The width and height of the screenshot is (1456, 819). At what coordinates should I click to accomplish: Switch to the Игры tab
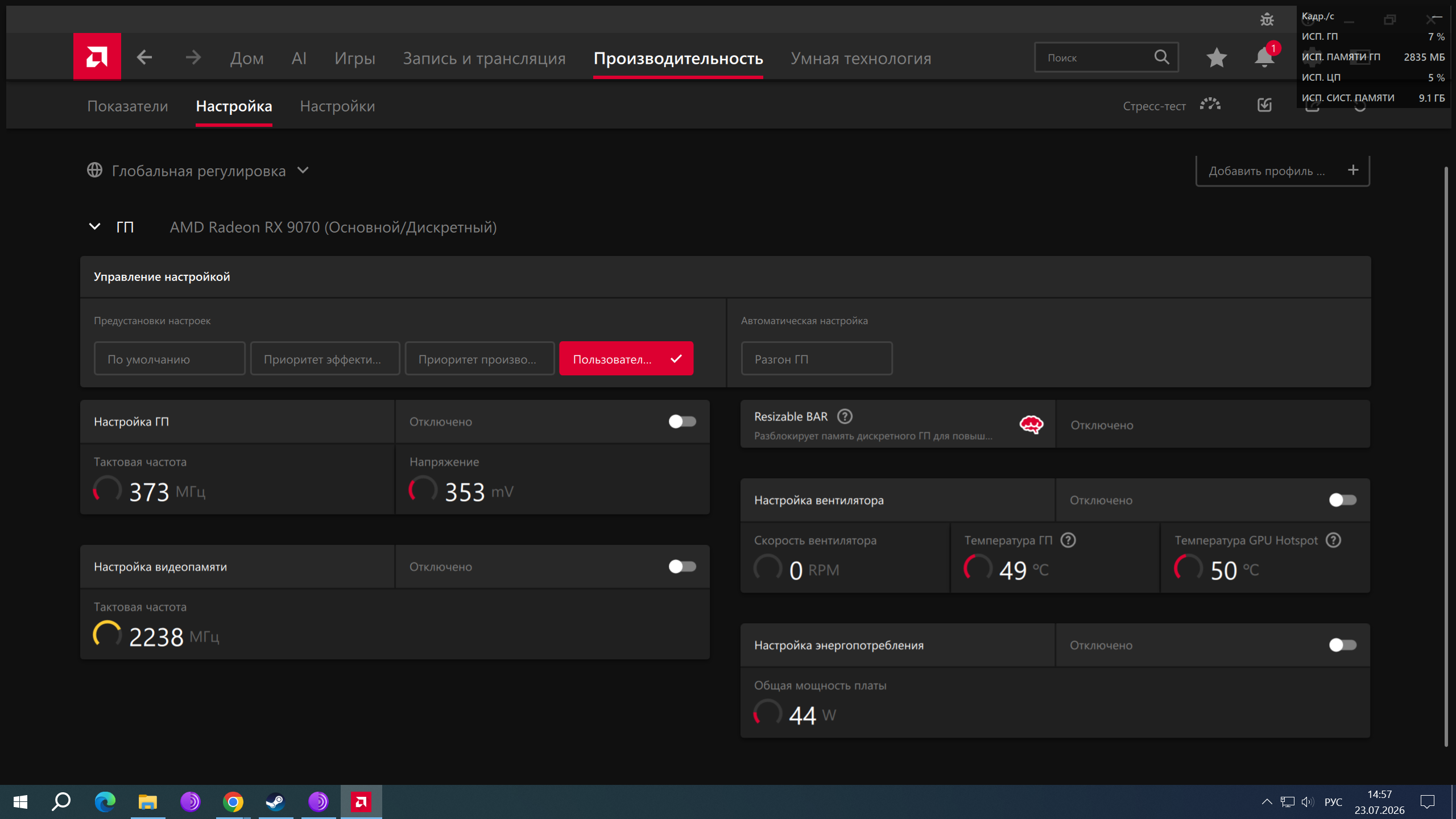355,58
